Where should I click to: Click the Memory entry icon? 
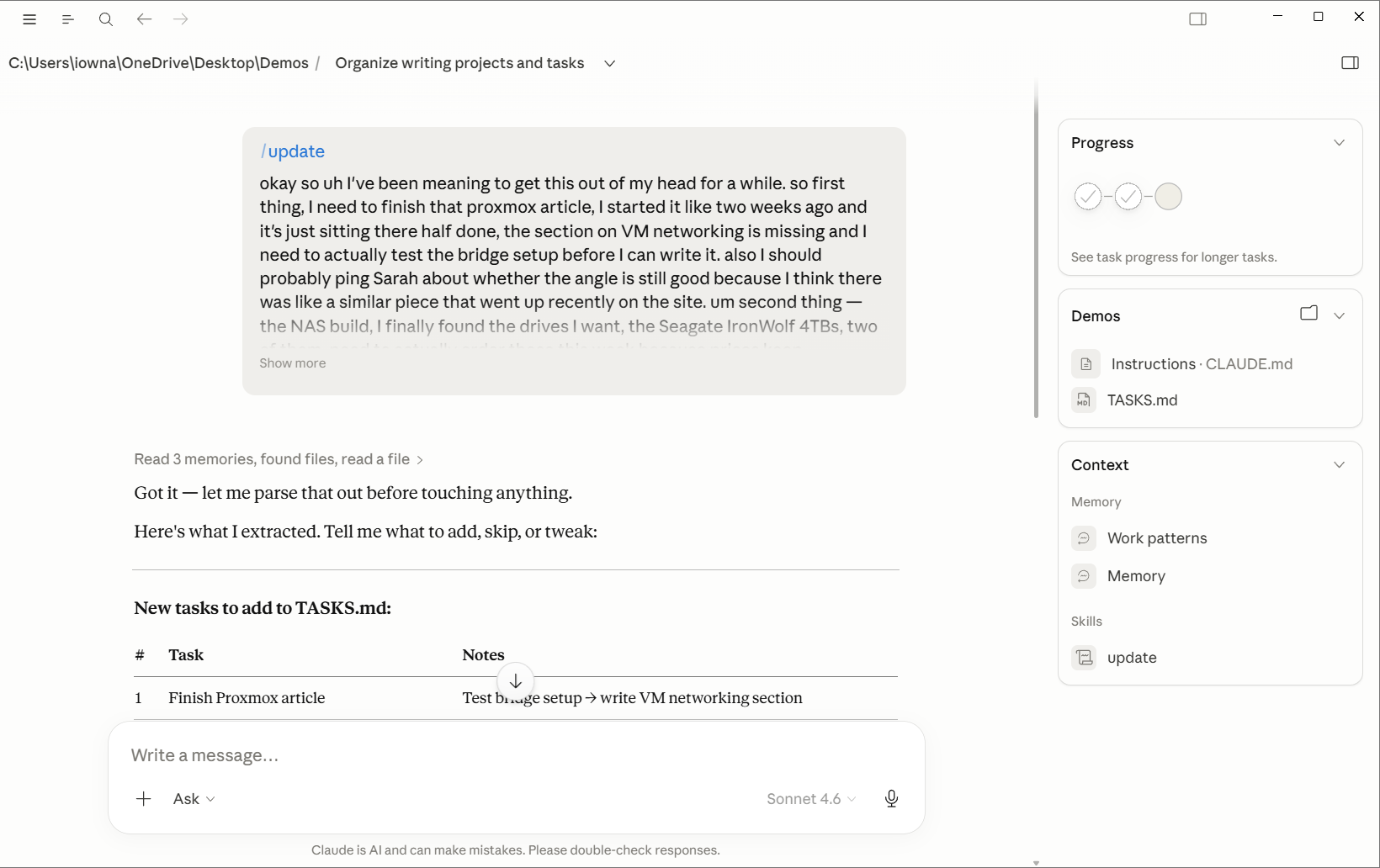[1084, 576]
